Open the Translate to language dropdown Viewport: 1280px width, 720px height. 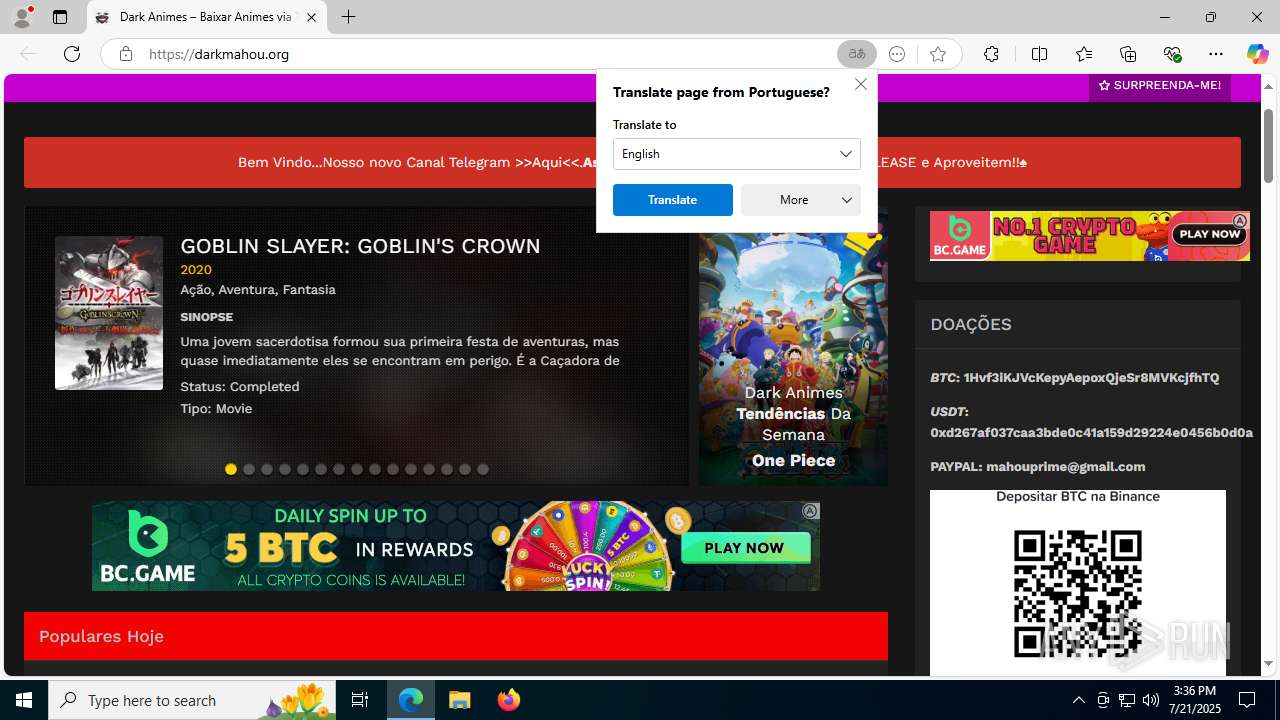point(737,154)
